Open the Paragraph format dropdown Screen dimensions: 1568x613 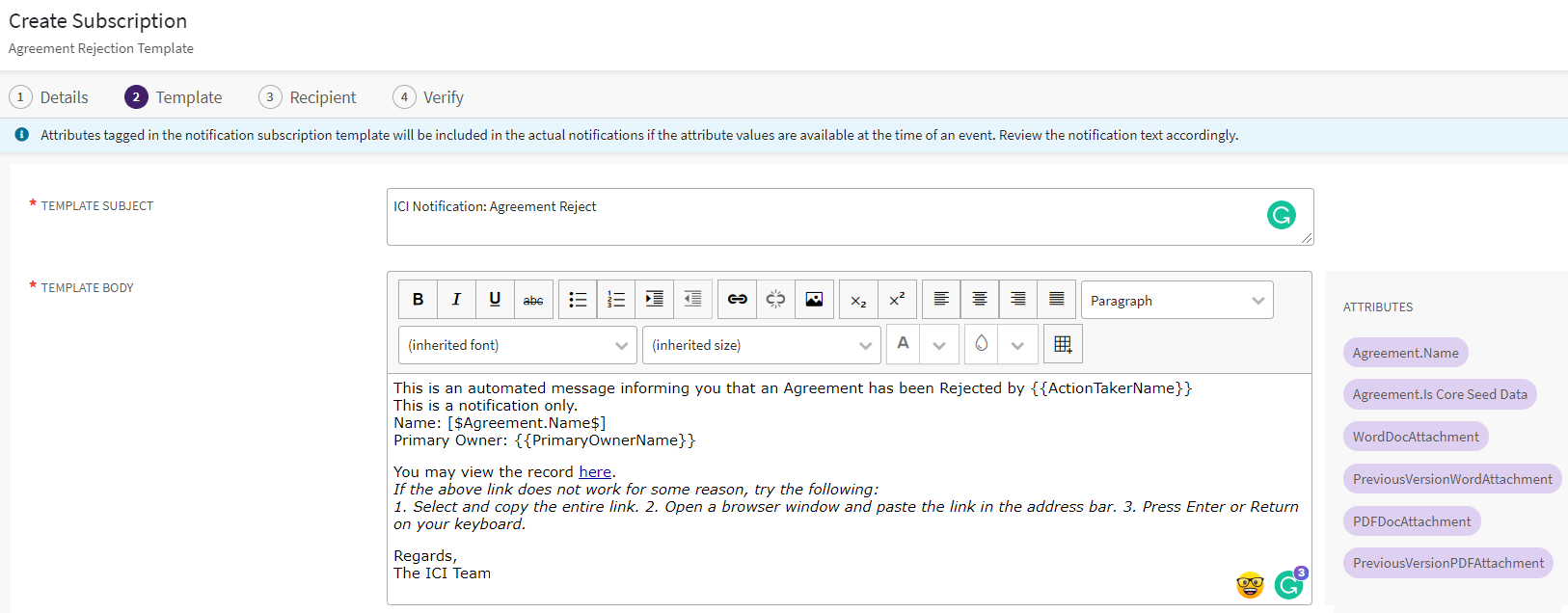1176,301
